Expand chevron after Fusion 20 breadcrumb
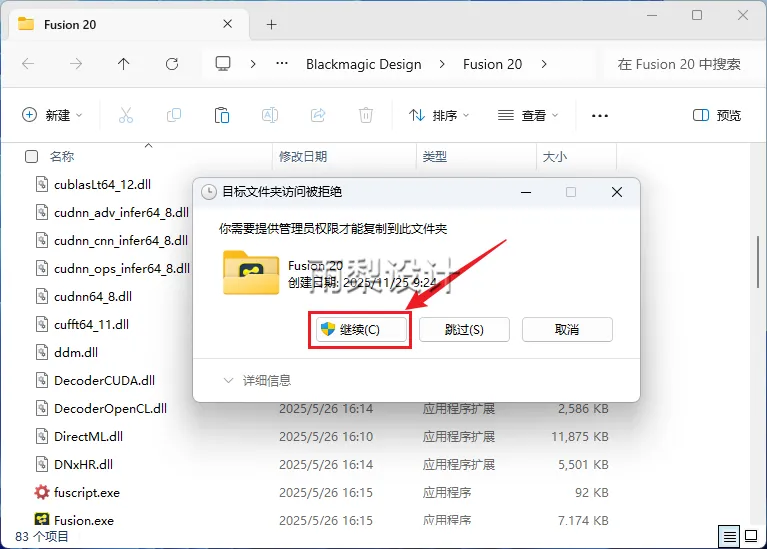The width and height of the screenshot is (767, 549). pyautogui.click(x=544, y=64)
